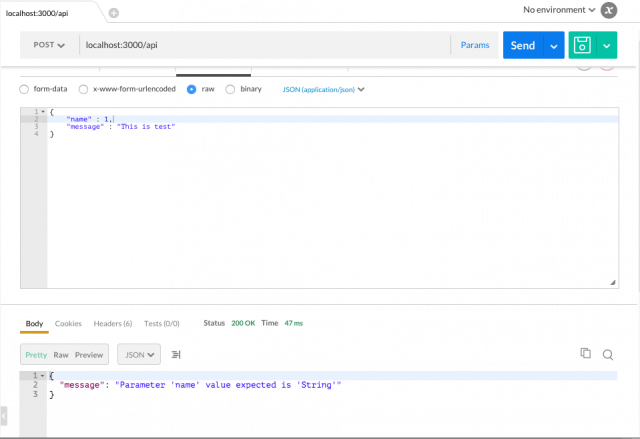Open the Tests (0/0) response tab
This screenshot has width=640, height=439.
tap(162, 324)
